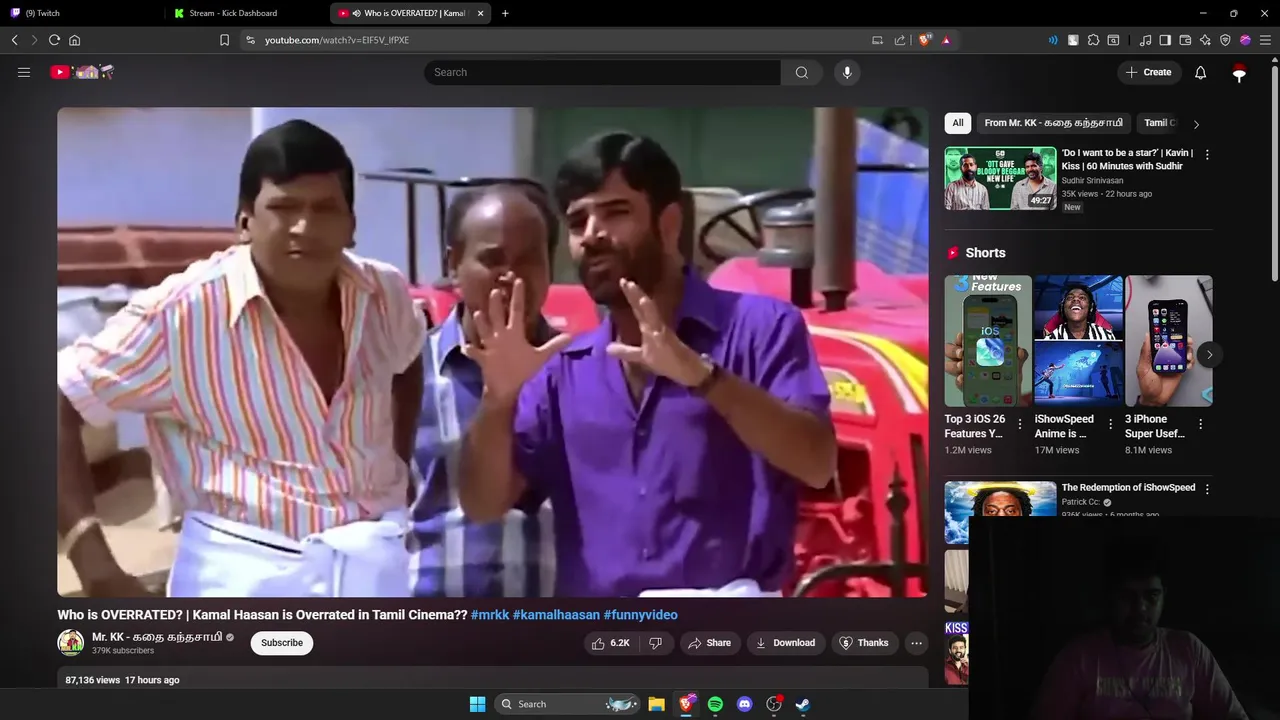Open options for iShowSpeed Anime short

point(1110,424)
